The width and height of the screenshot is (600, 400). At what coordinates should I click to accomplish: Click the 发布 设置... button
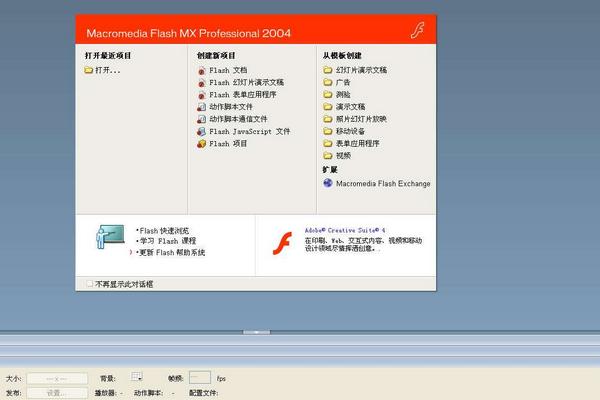pyautogui.click(x=57, y=393)
